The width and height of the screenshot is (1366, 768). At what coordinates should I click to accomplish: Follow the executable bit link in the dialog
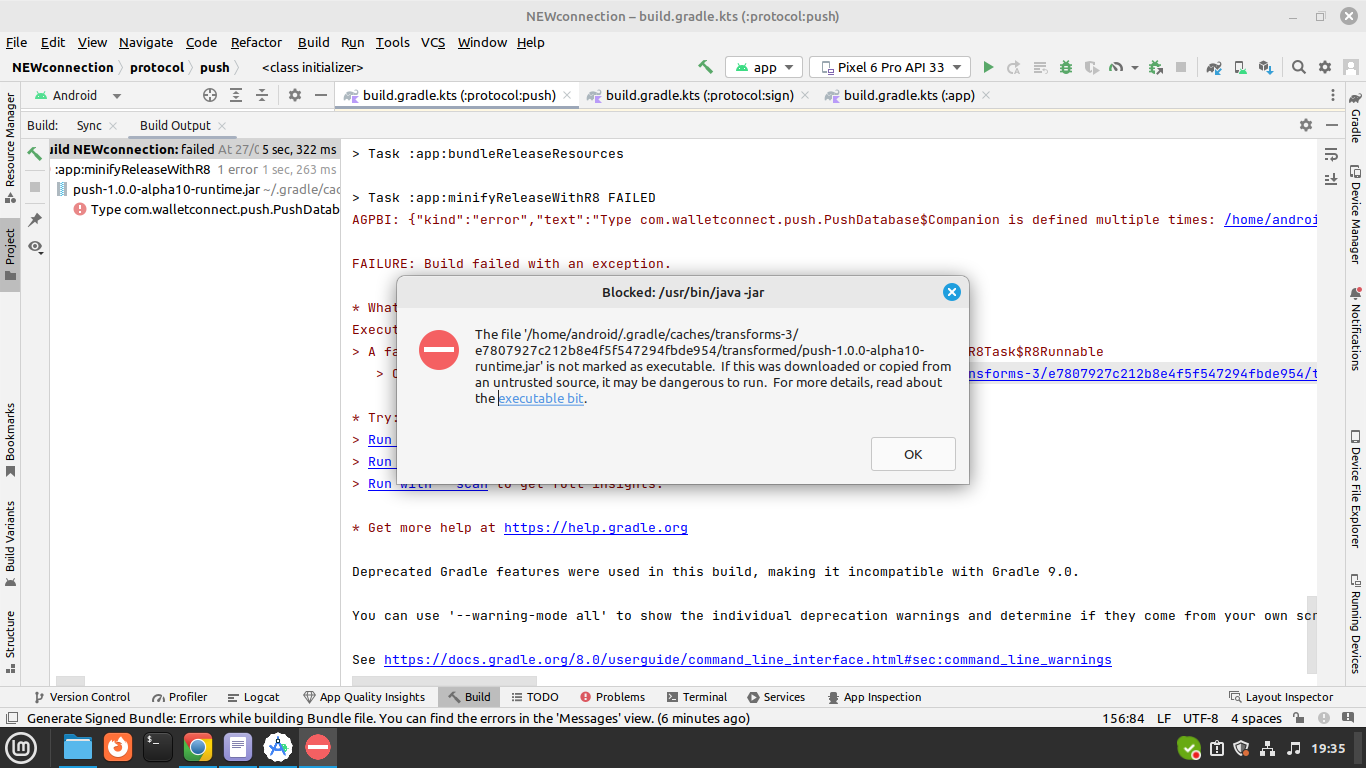541,398
